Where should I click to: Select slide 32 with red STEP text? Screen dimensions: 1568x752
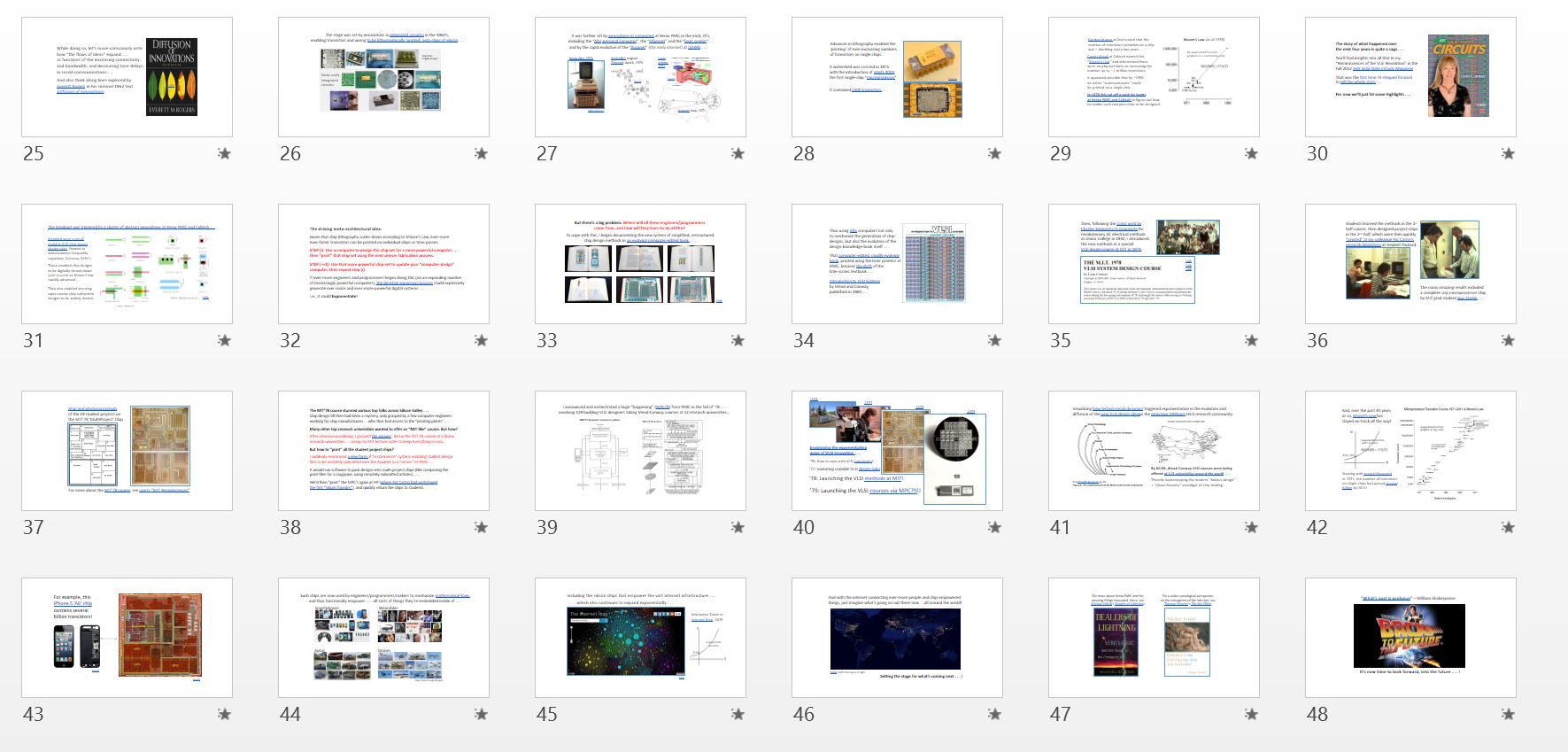coord(383,264)
